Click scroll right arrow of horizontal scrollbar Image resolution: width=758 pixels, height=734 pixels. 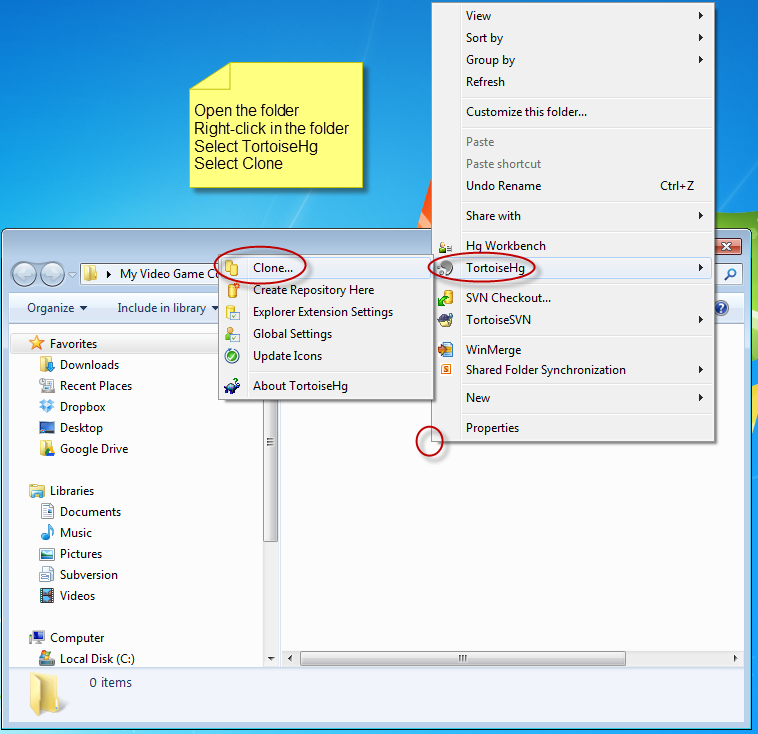coord(735,659)
